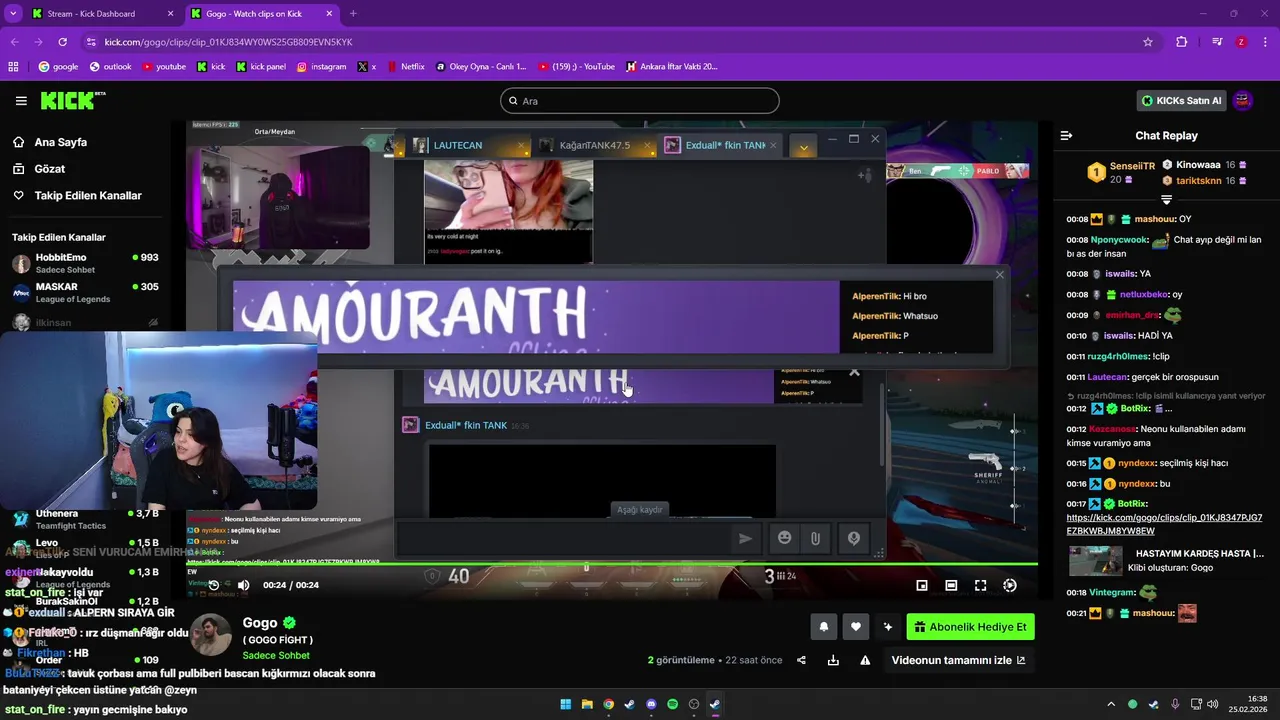Open browser extensions menu
Viewport: 1280px width, 720px height.
(1182, 42)
